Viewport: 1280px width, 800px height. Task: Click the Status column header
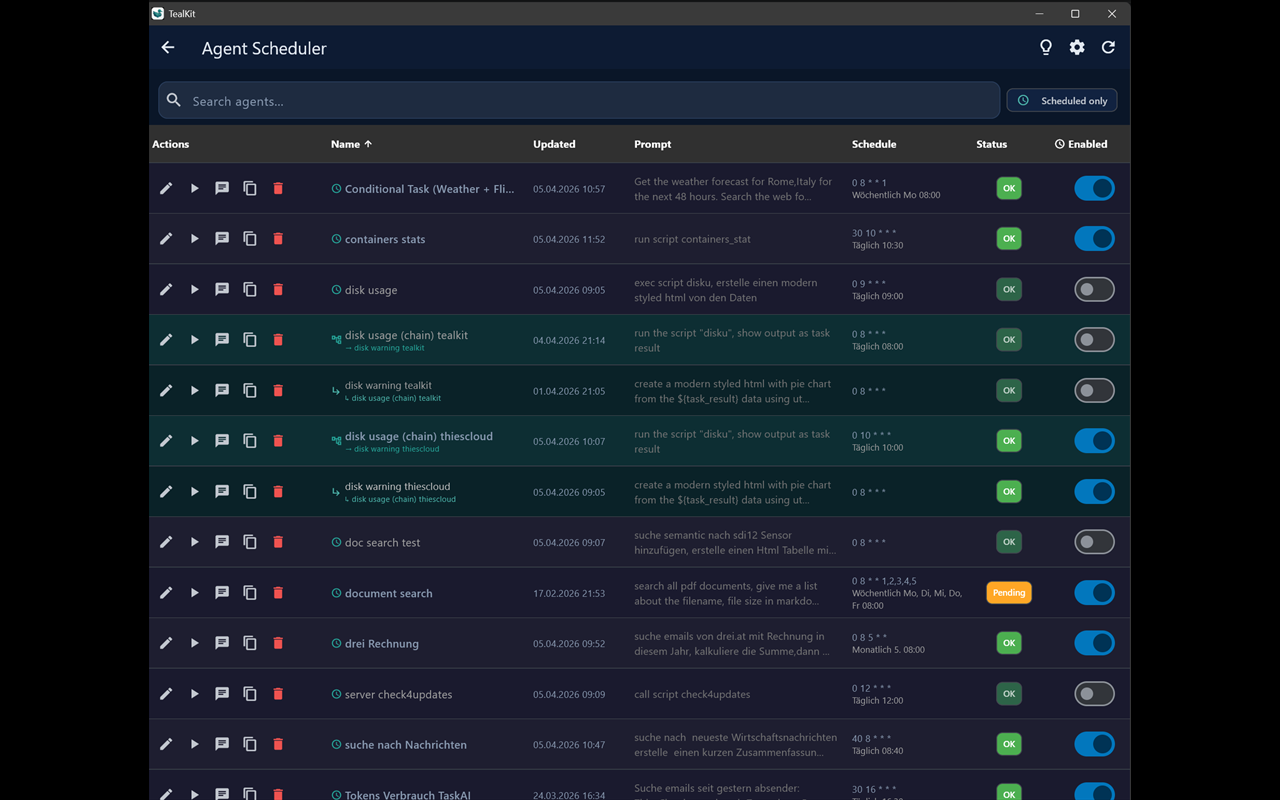pyautogui.click(x=991, y=144)
